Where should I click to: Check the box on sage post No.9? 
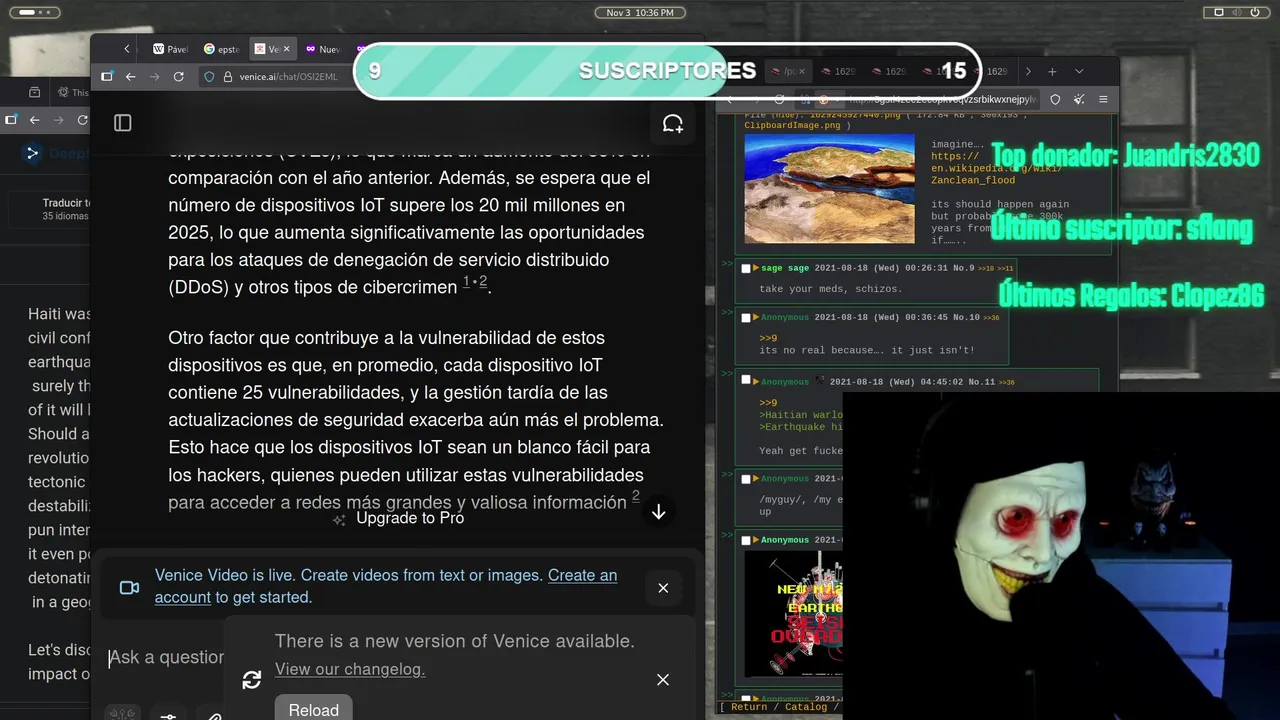[746, 268]
